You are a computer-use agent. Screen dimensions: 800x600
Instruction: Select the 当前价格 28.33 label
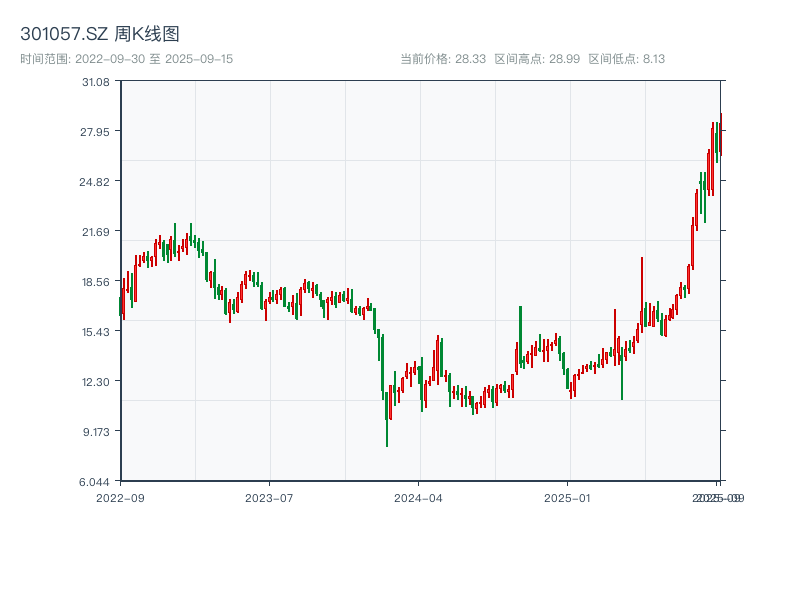point(443,59)
